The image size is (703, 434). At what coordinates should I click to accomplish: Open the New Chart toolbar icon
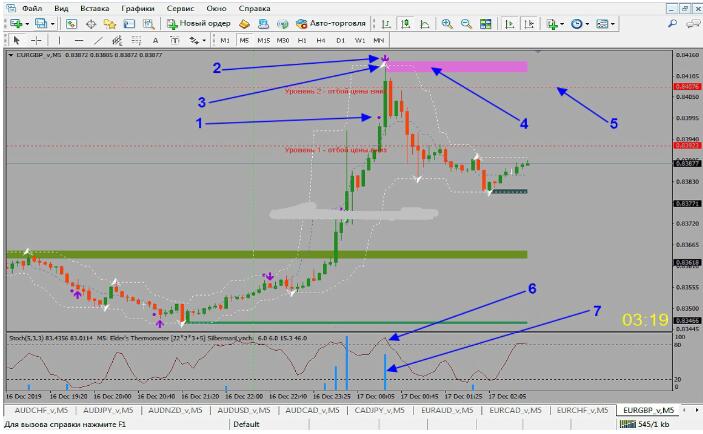(16, 24)
